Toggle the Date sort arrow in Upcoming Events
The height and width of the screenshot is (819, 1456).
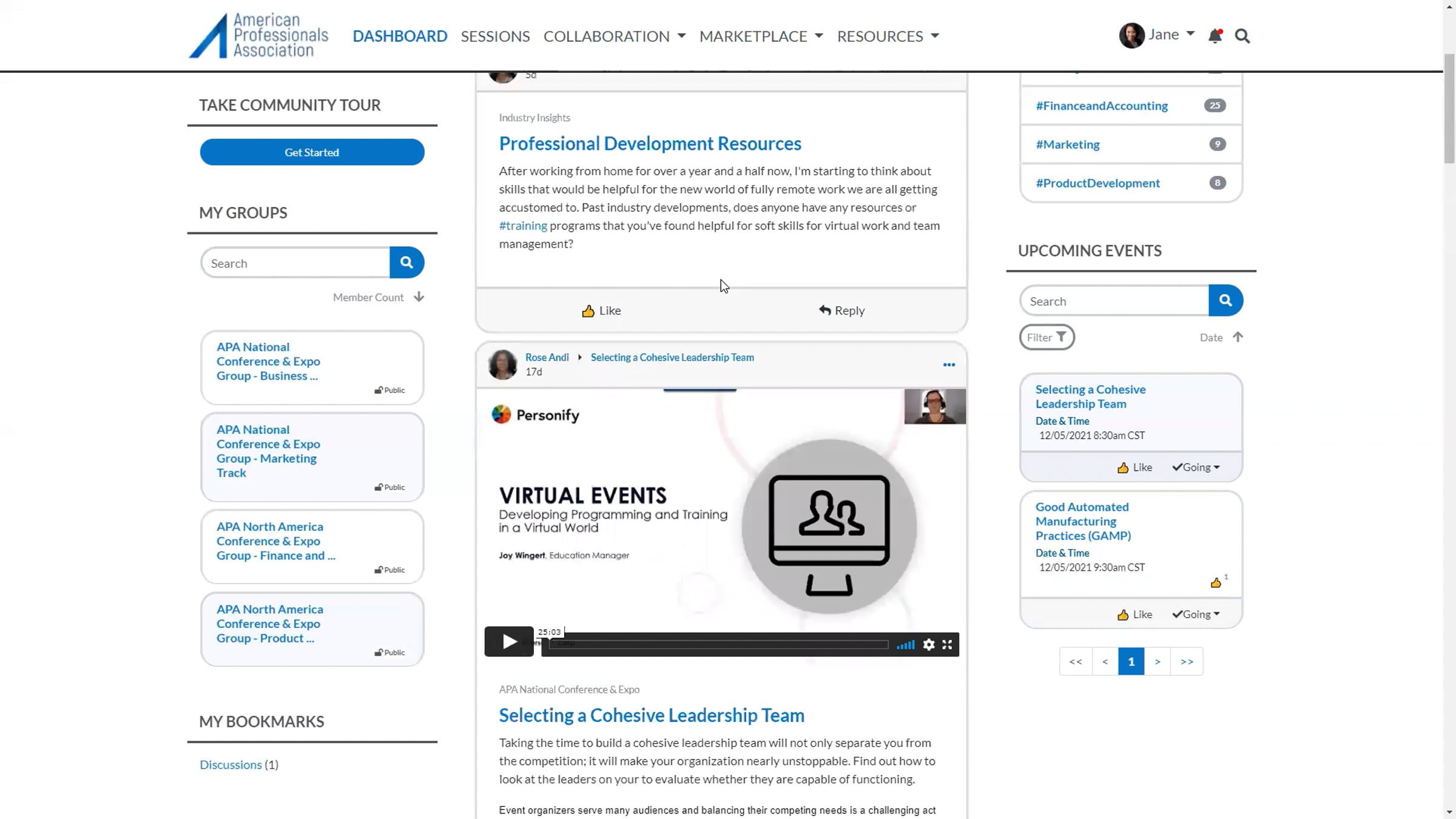point(1238,337)
